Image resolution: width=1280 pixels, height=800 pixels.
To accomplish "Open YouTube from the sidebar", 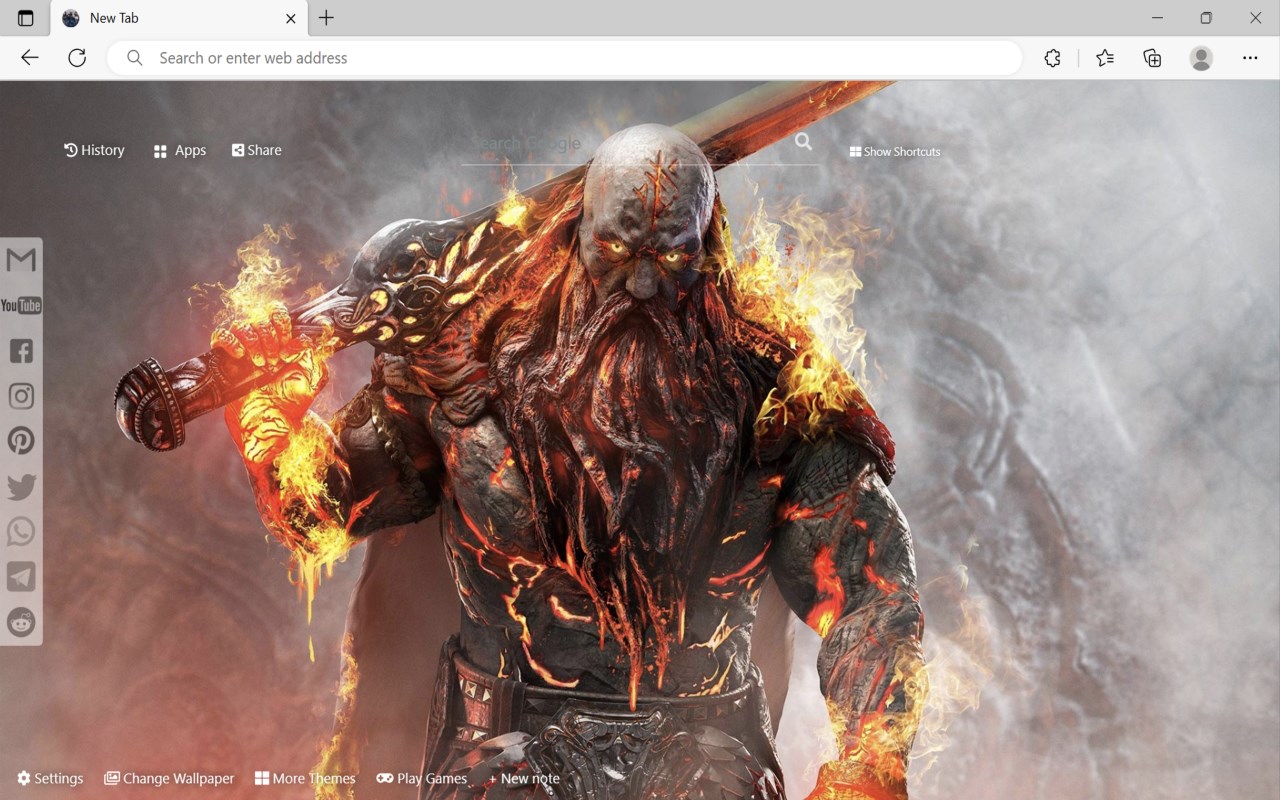I will 21,305.
